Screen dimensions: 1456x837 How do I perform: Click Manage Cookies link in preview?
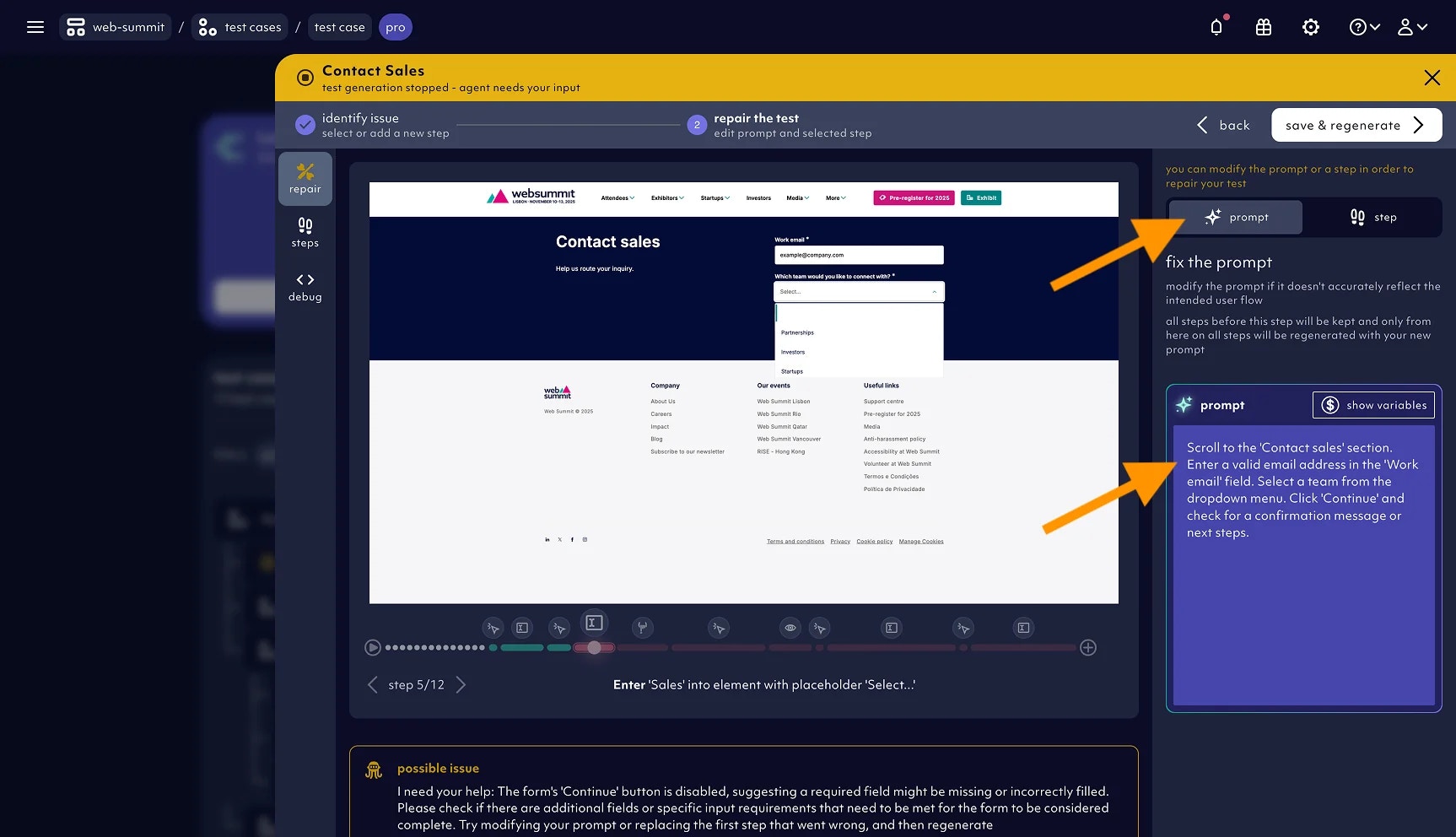921,542
